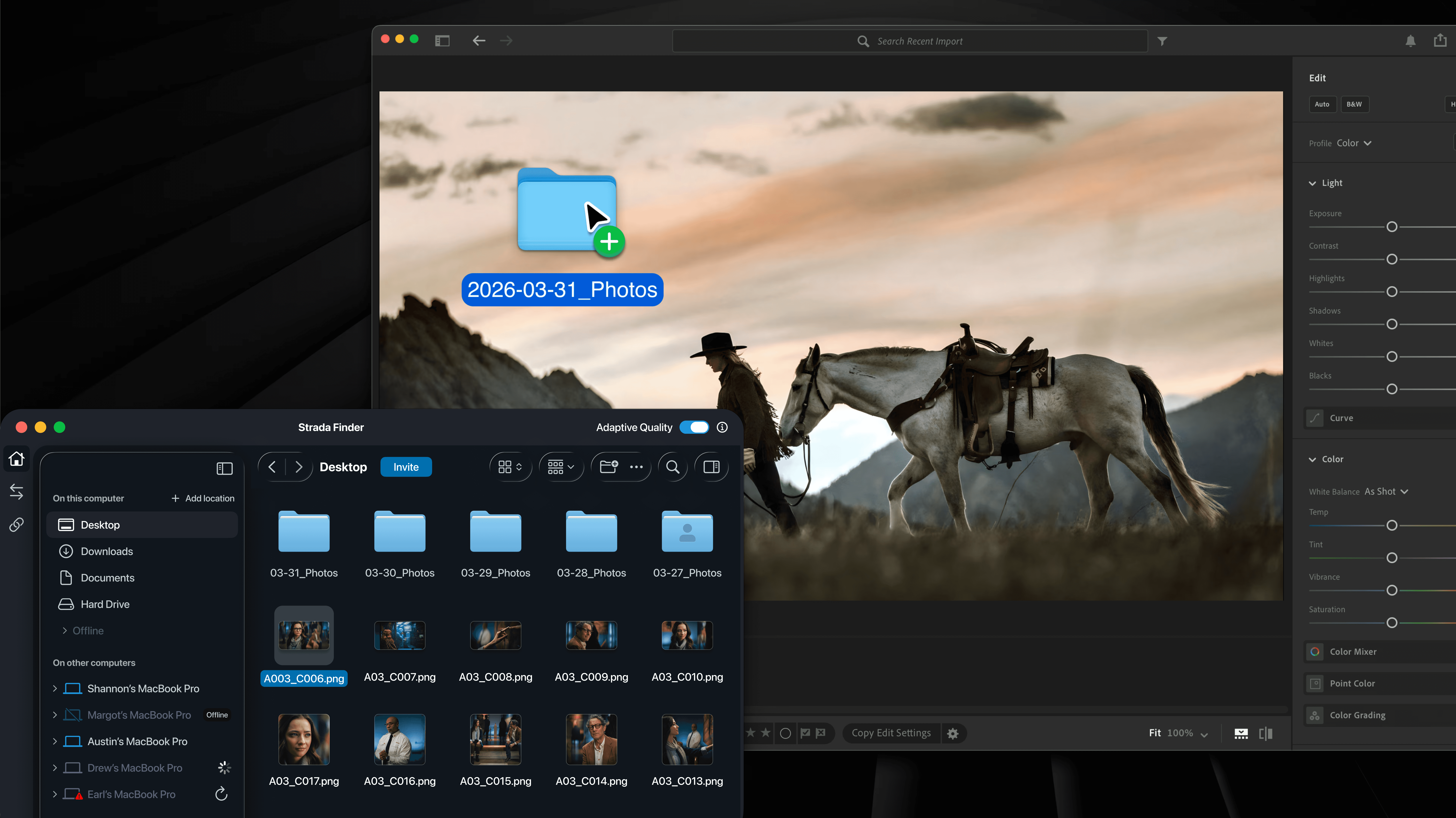The width and height of the screenshot is (1456, 818).
Task: Go forward in Strada Finder
Action: click(x=299, y=467)
